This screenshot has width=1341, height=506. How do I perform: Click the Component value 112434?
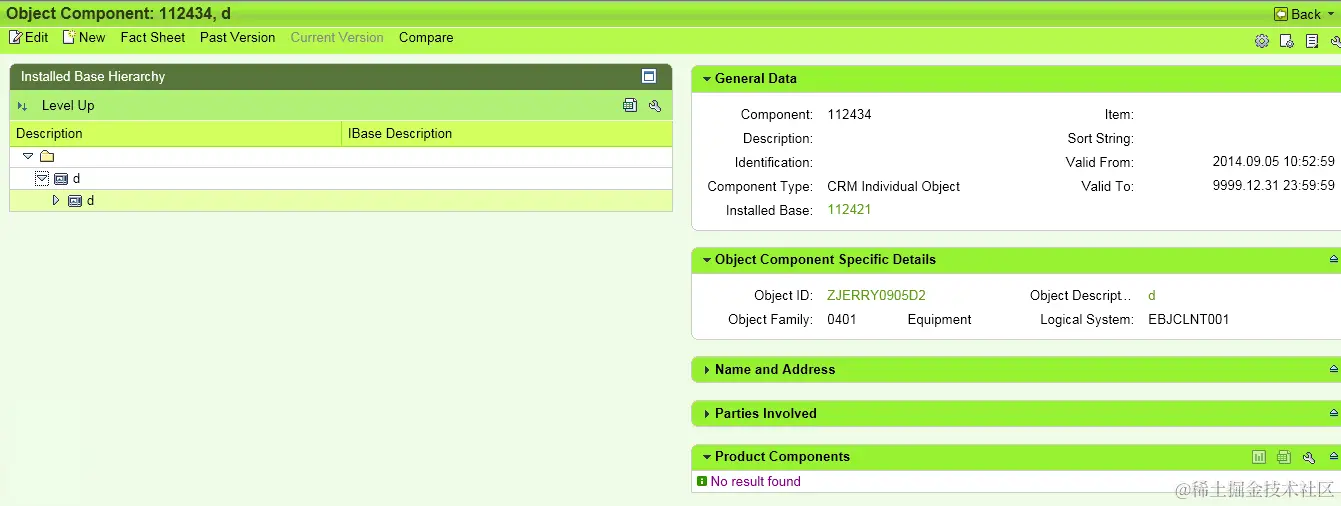pos(850,114)
